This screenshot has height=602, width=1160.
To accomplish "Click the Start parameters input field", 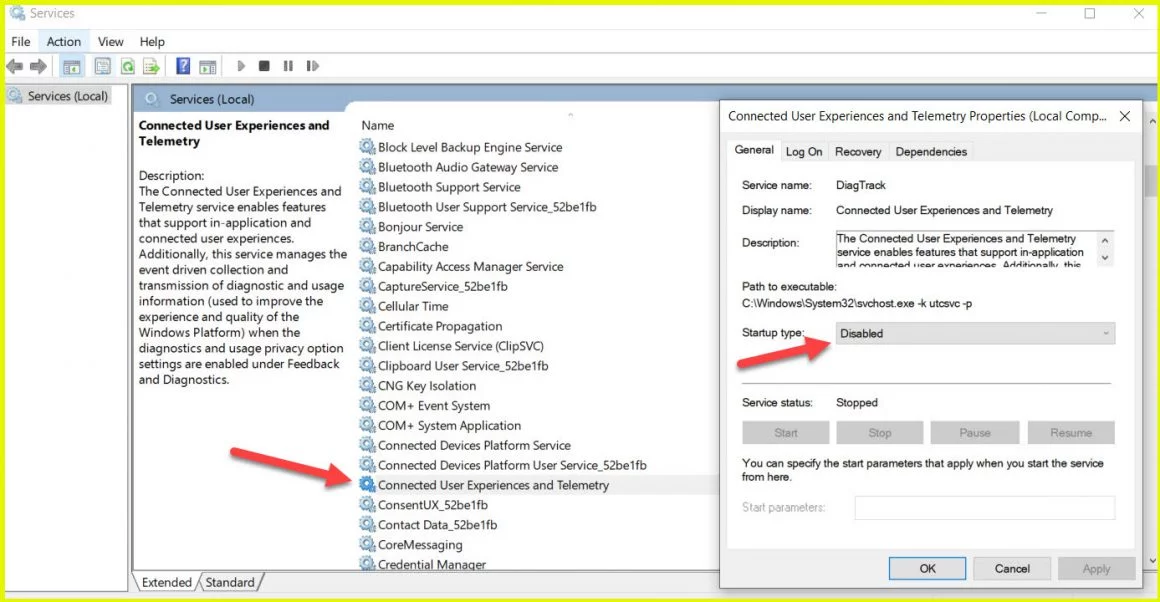I will point(985,507).
